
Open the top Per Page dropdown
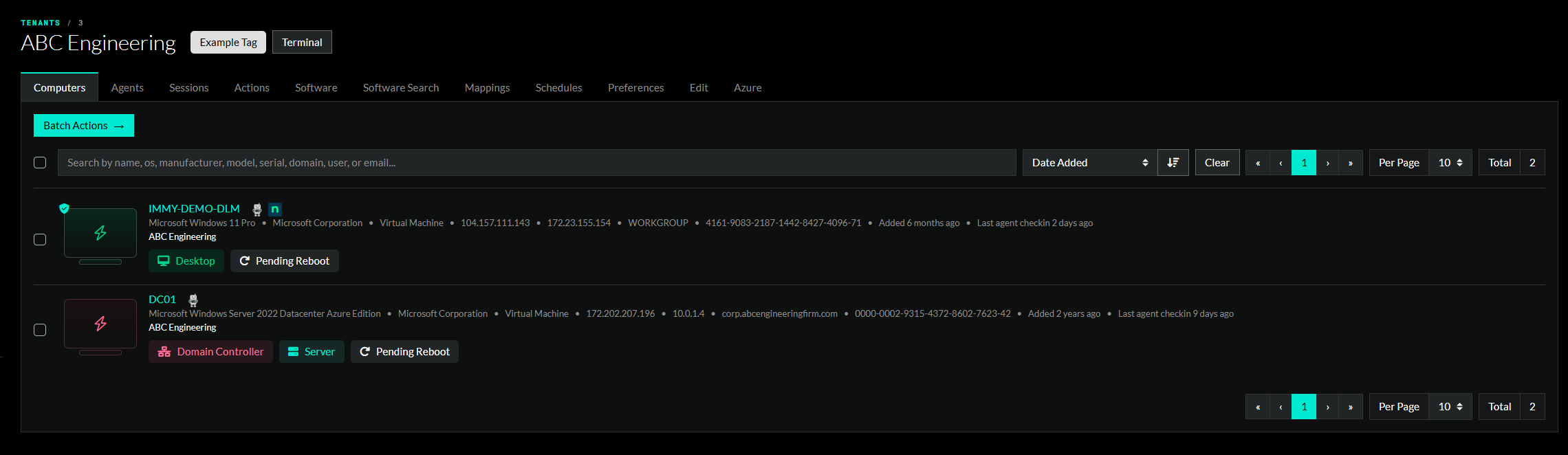point(1450,163)
